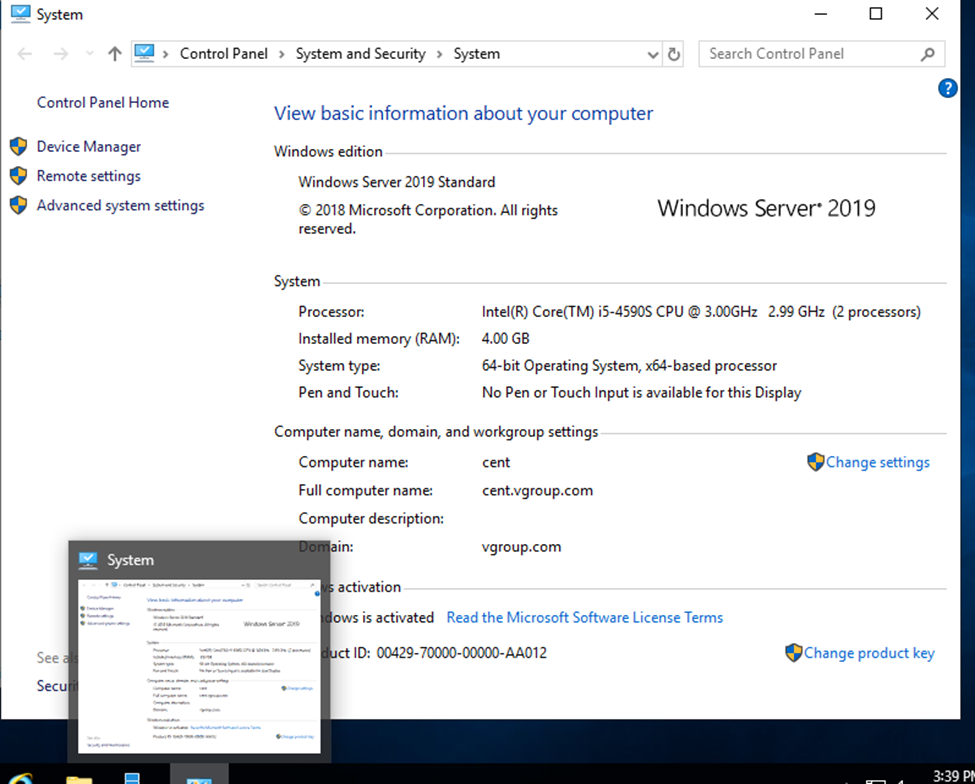Select Control Panel in the breadcrumb path
Image resolution: width=975 pixels, height=784 pixels.
[223, 54]
